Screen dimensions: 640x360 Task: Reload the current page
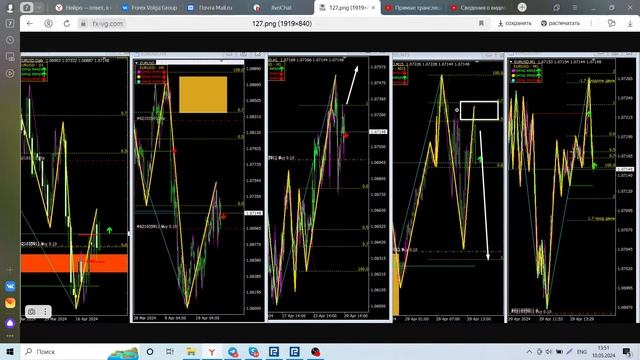(x=67, y=24)
